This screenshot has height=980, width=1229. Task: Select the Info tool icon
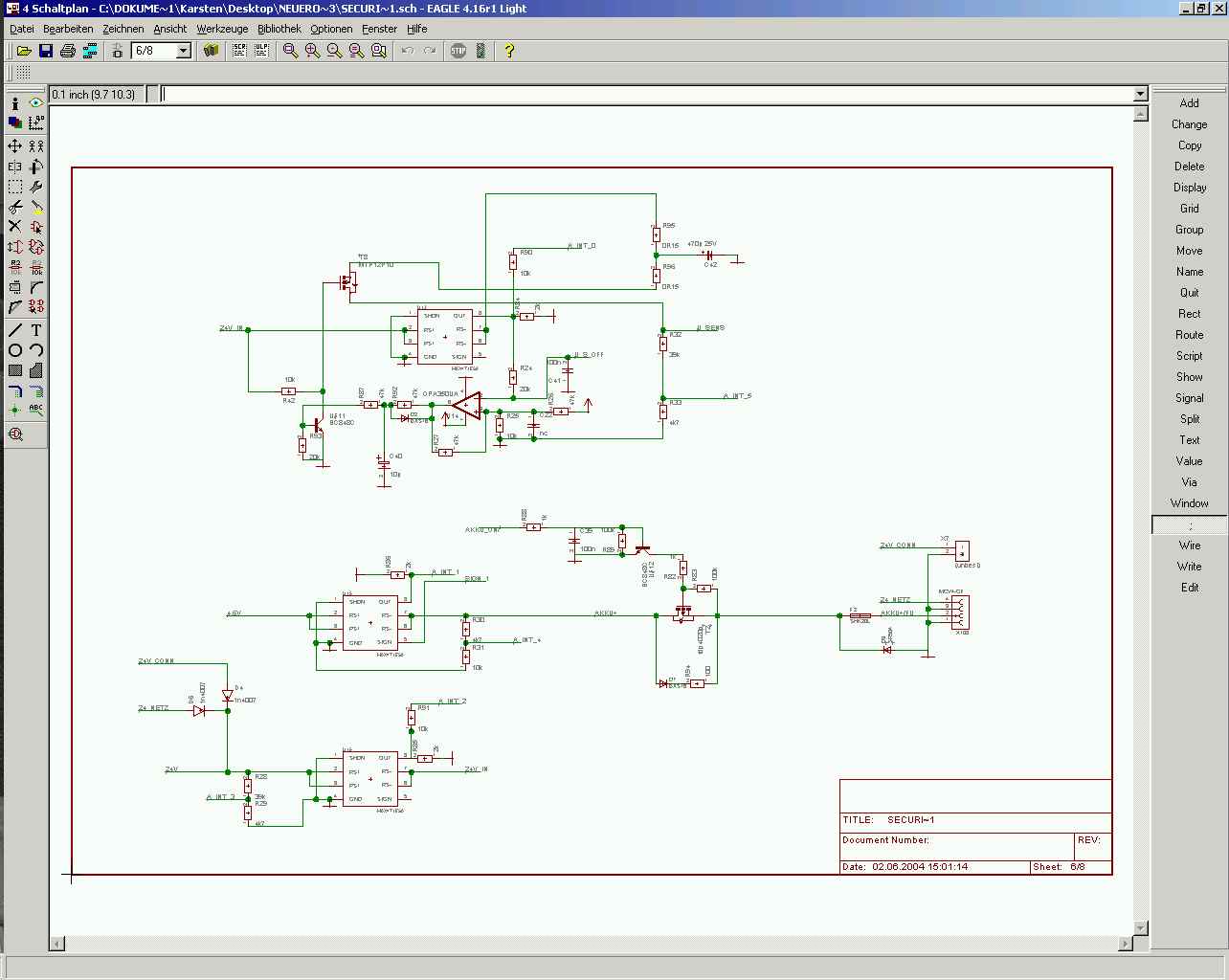coord(15,102)
